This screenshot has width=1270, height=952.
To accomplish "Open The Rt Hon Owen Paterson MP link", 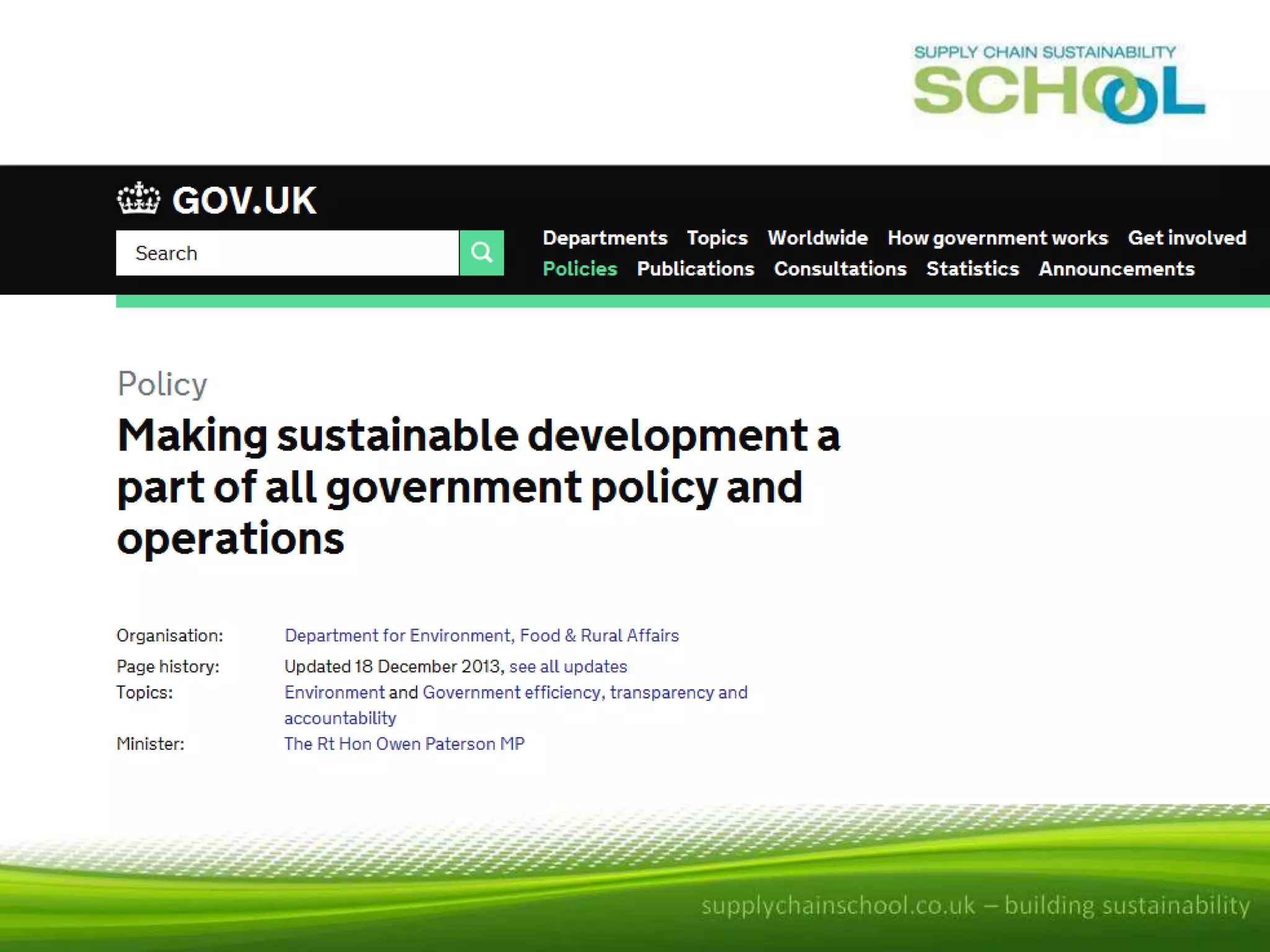I will (404, 744).
